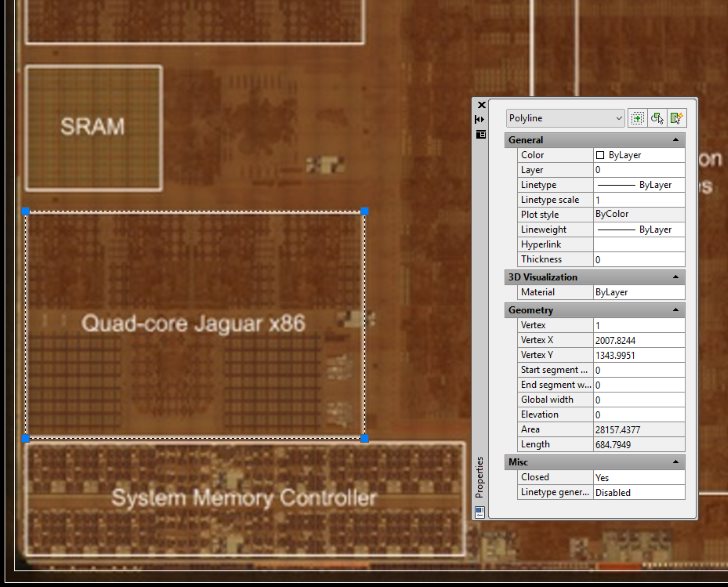The image size is (728, 587).
Task: Click the Color property label
Action: [532, 155]
